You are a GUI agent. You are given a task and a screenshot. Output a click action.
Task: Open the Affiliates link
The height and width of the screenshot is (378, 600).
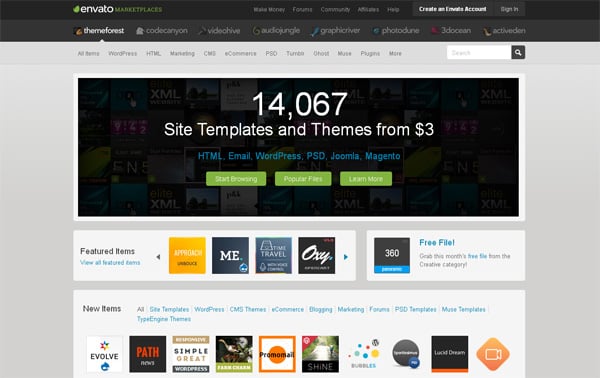point(368,10)
